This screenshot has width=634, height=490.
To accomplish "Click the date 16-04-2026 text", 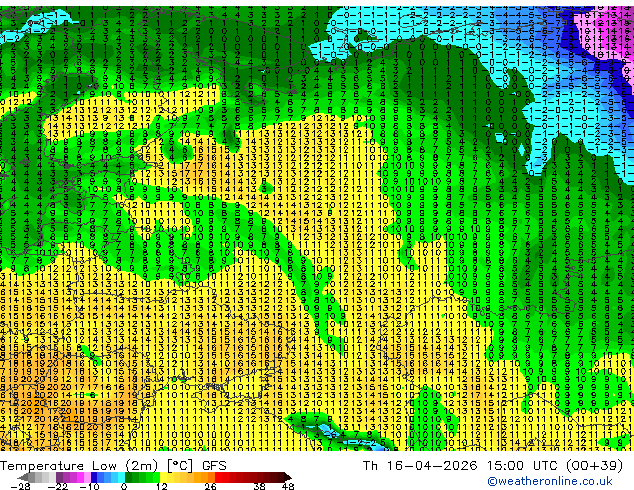I will pos(432,465).
